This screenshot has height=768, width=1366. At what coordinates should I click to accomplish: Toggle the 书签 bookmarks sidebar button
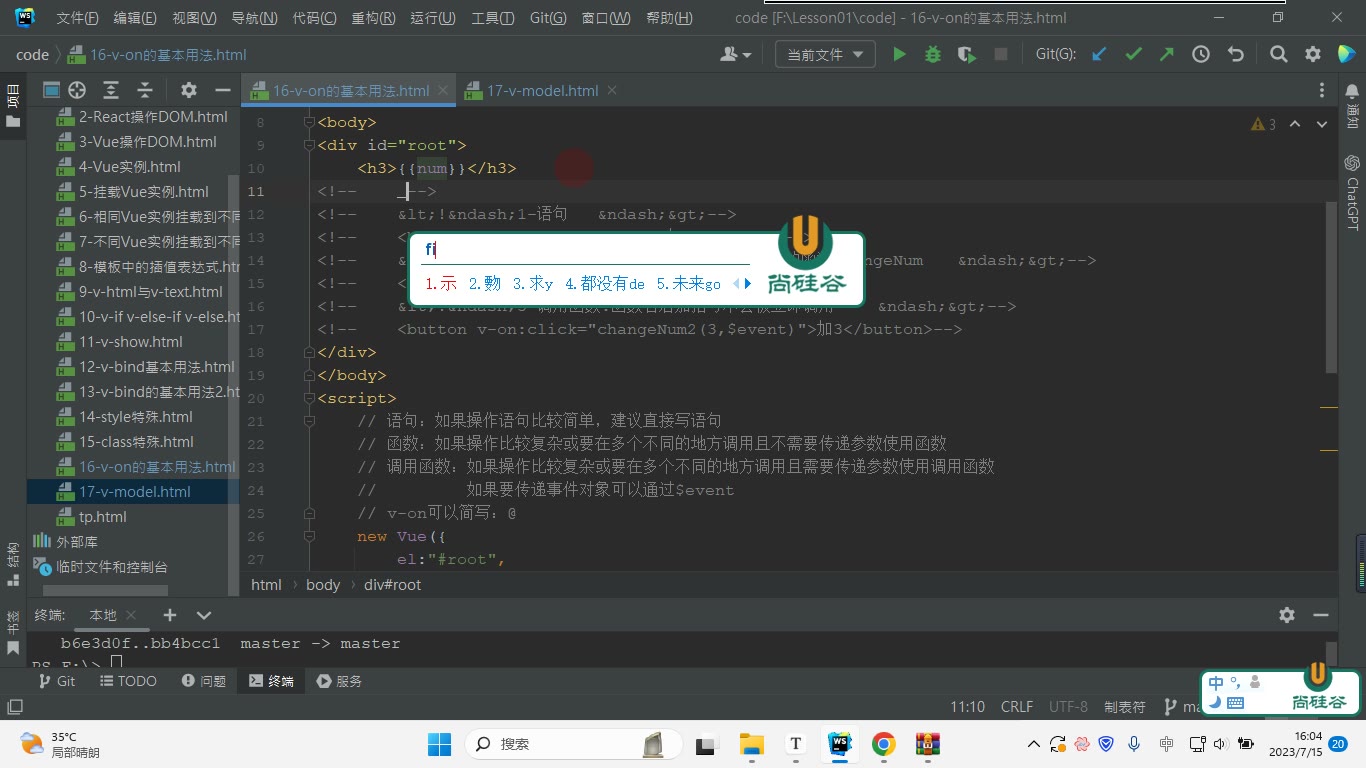(x=13, y=633)
